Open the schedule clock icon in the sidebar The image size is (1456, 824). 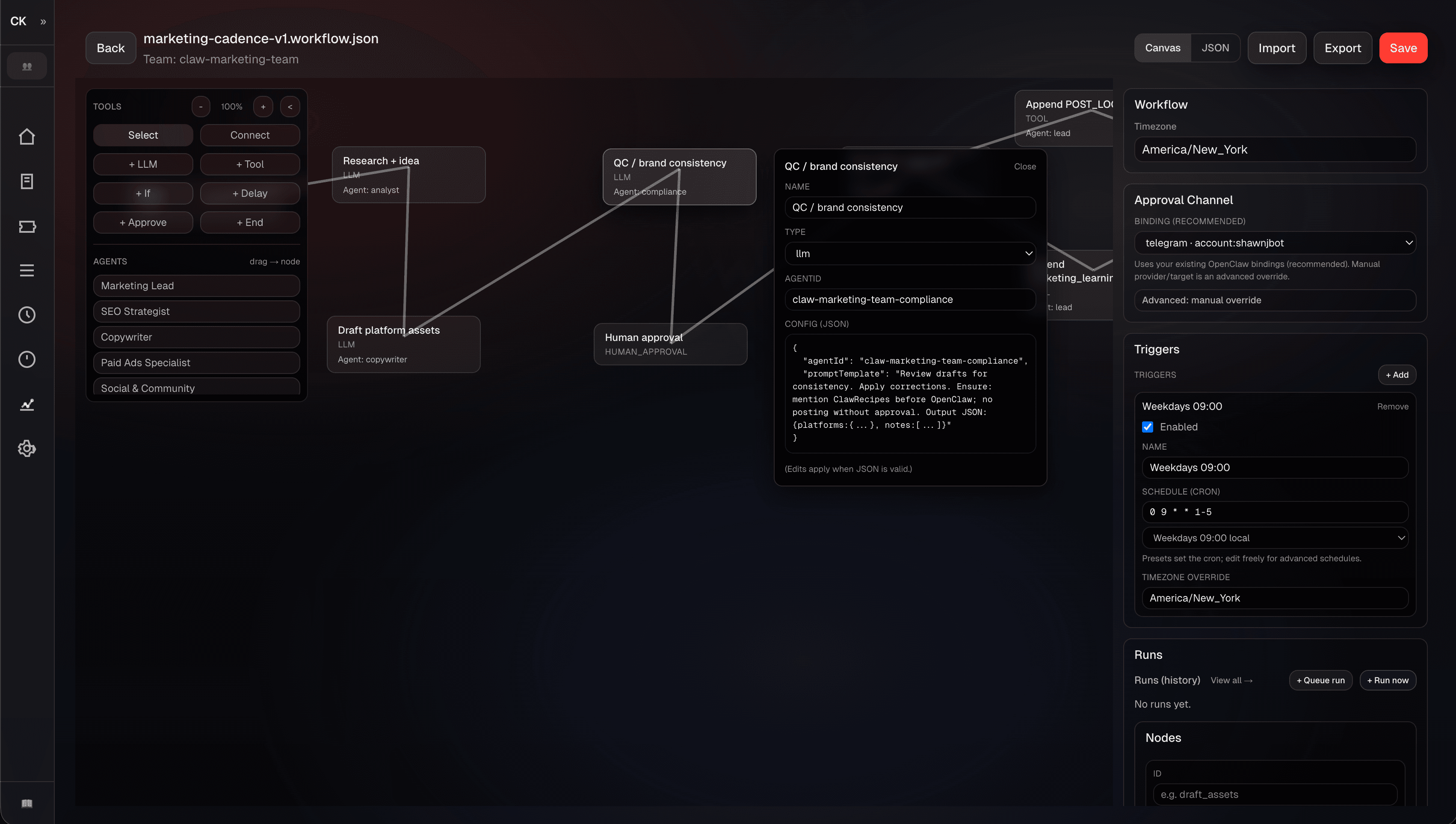click(x=27, y=314)
